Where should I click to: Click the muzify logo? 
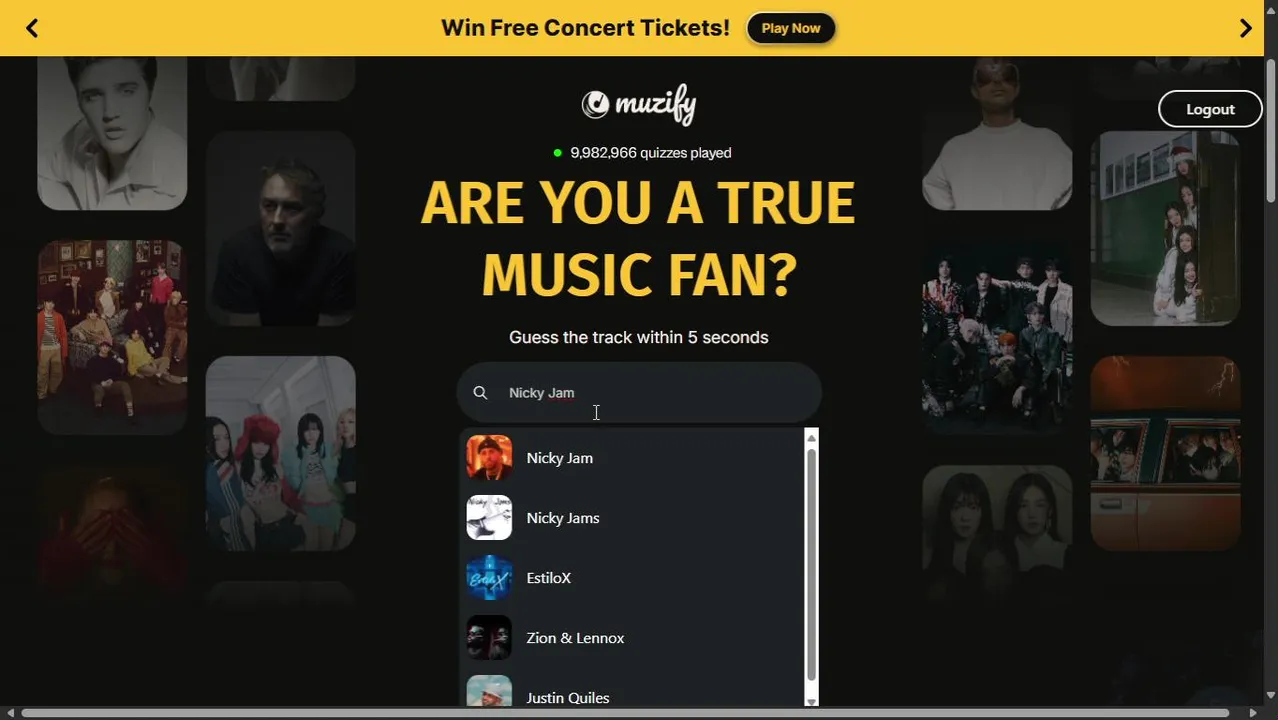pyautogui.click(x=639, y=104)
